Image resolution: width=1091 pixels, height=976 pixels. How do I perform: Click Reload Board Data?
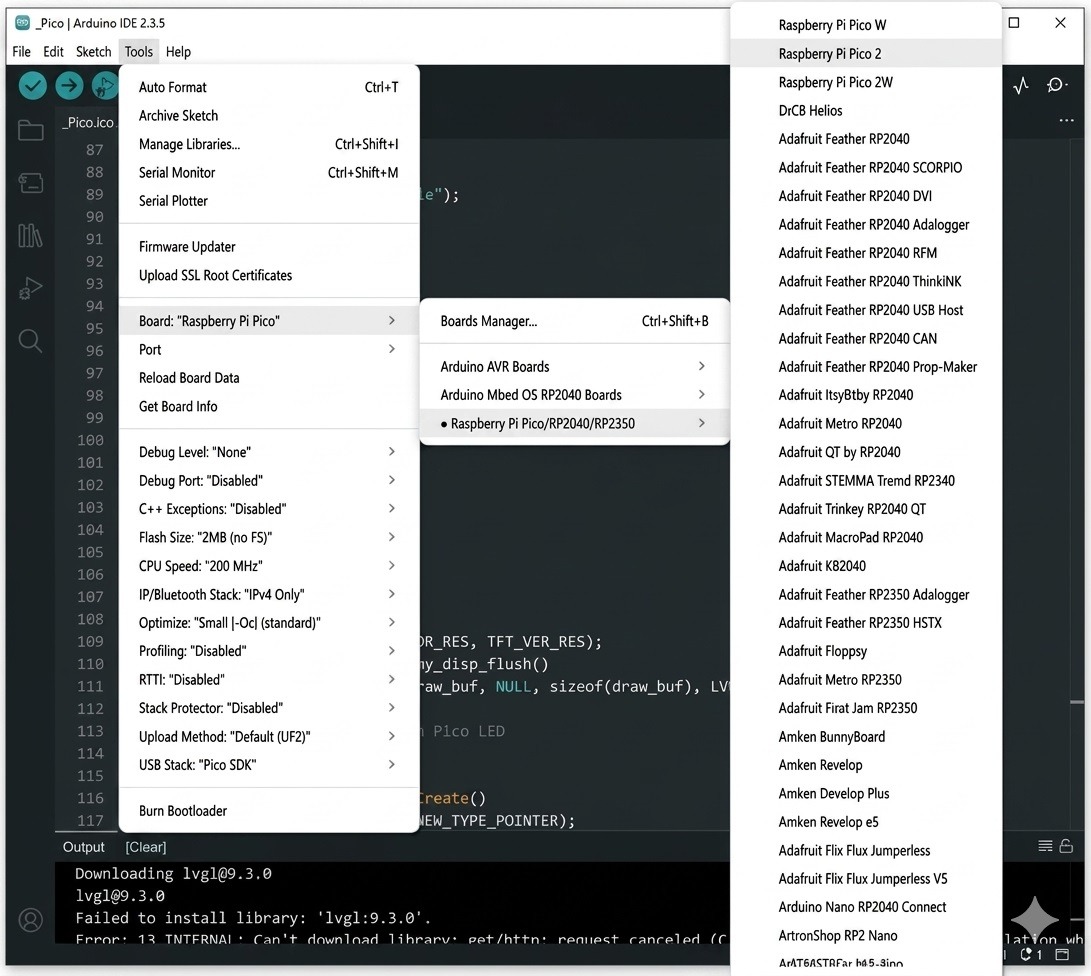[x=269, y=378]
